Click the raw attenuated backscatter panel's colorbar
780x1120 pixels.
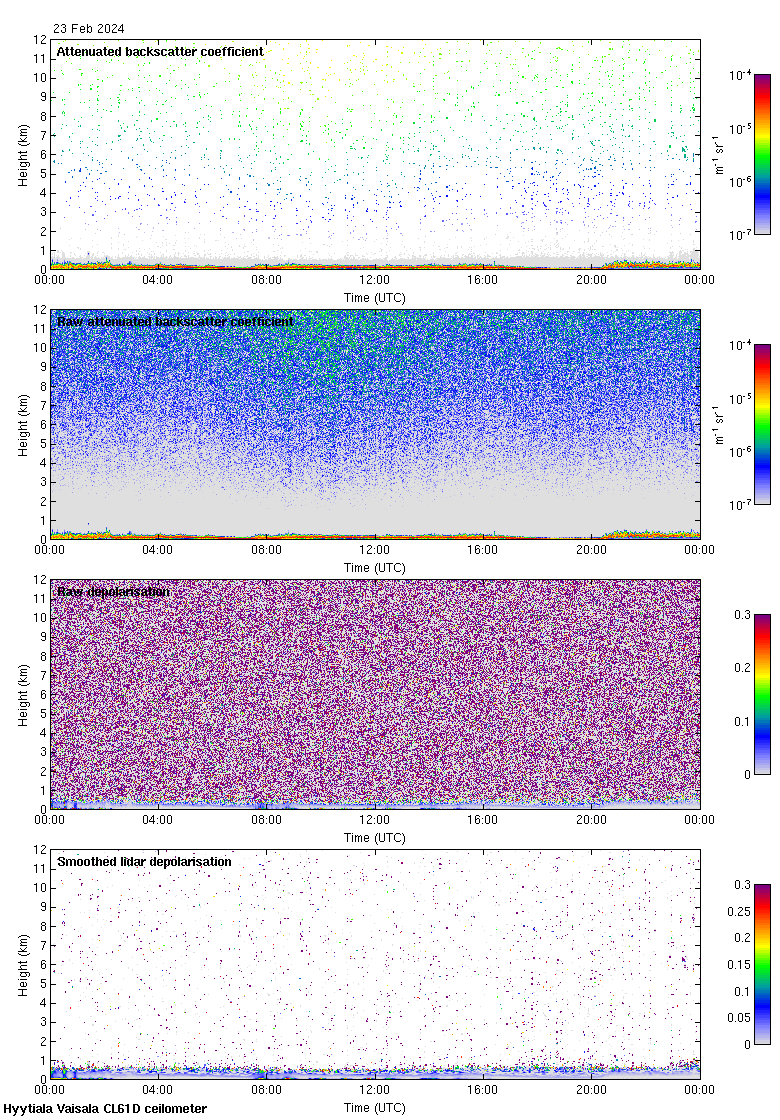click(x=762, y=424)
